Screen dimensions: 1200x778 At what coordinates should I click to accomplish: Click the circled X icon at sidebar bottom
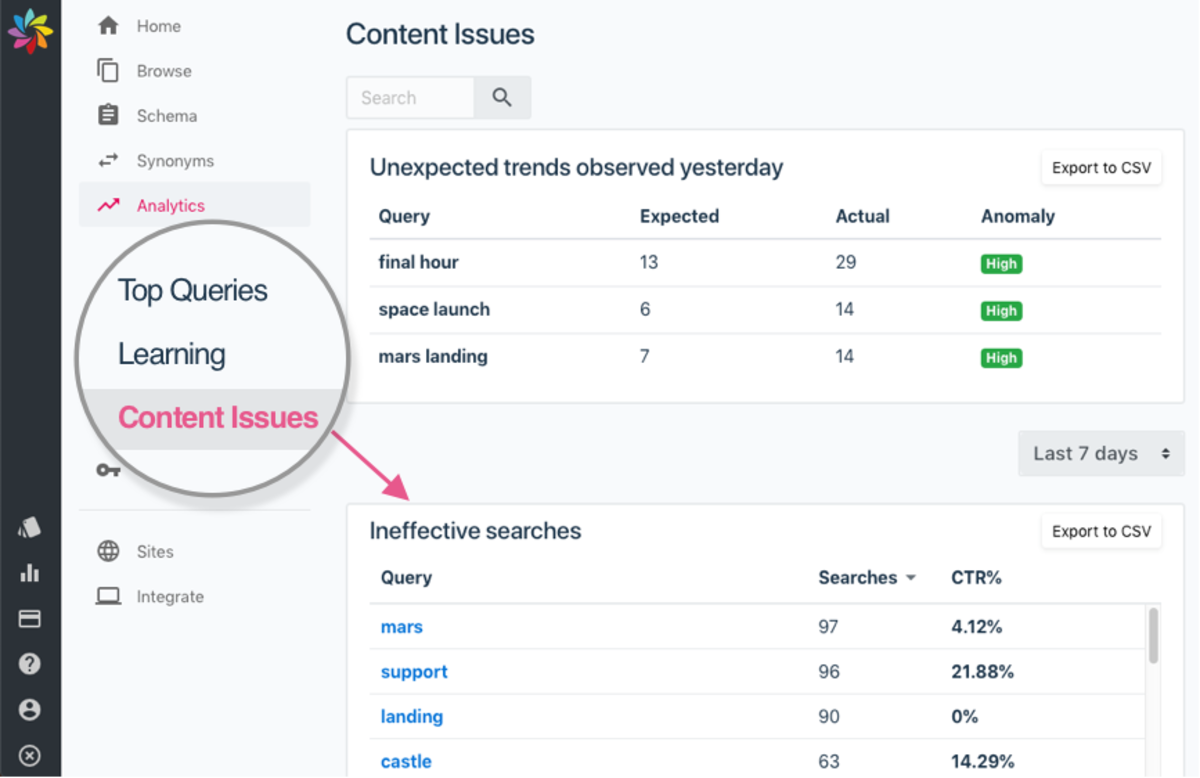30,755
